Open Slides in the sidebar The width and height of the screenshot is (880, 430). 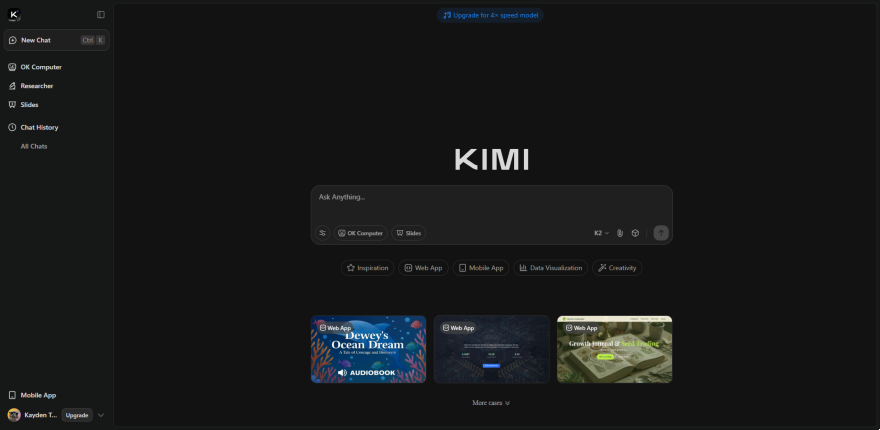[x=29, y=105]
